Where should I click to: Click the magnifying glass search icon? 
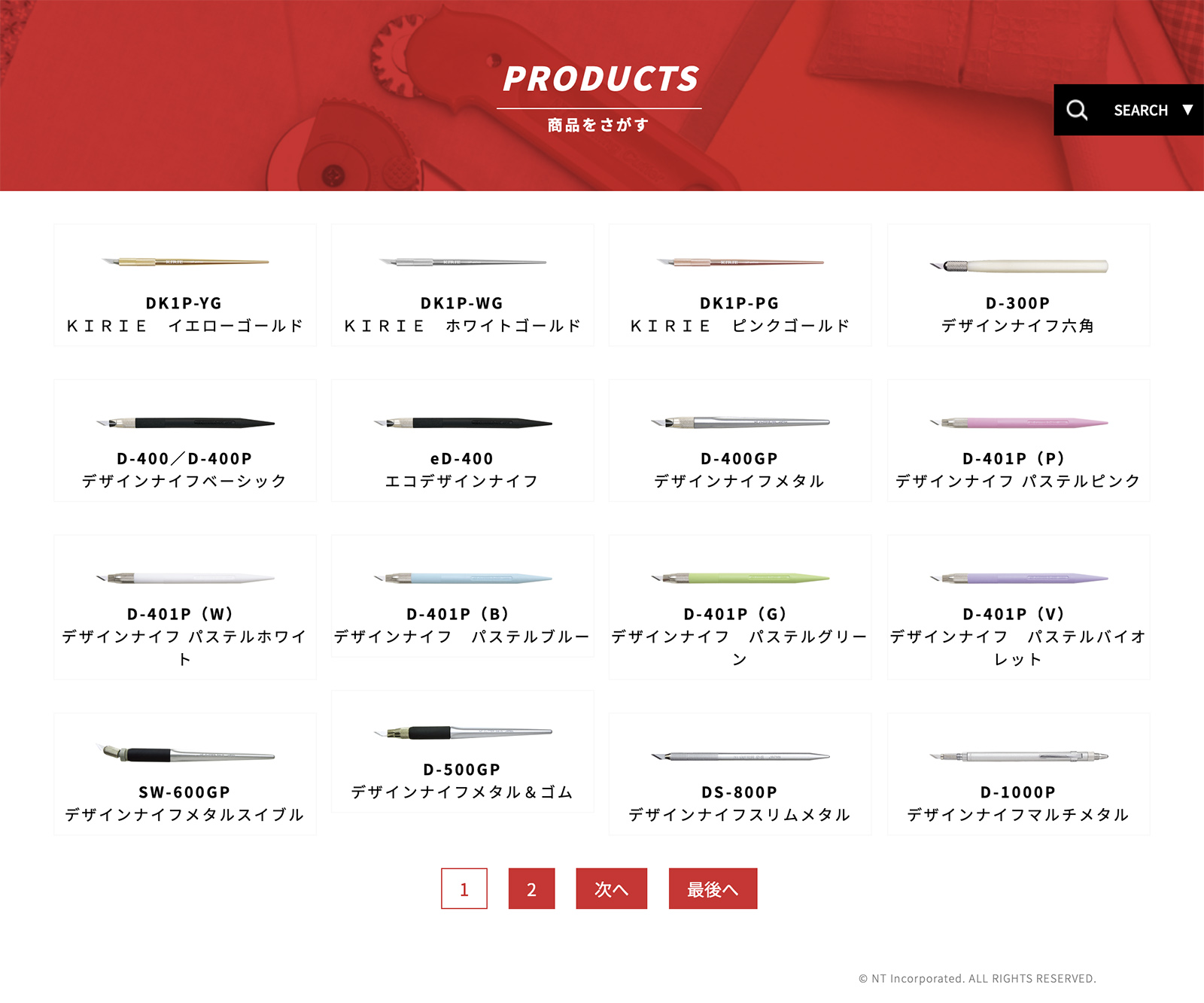(x=1077, y=111)
